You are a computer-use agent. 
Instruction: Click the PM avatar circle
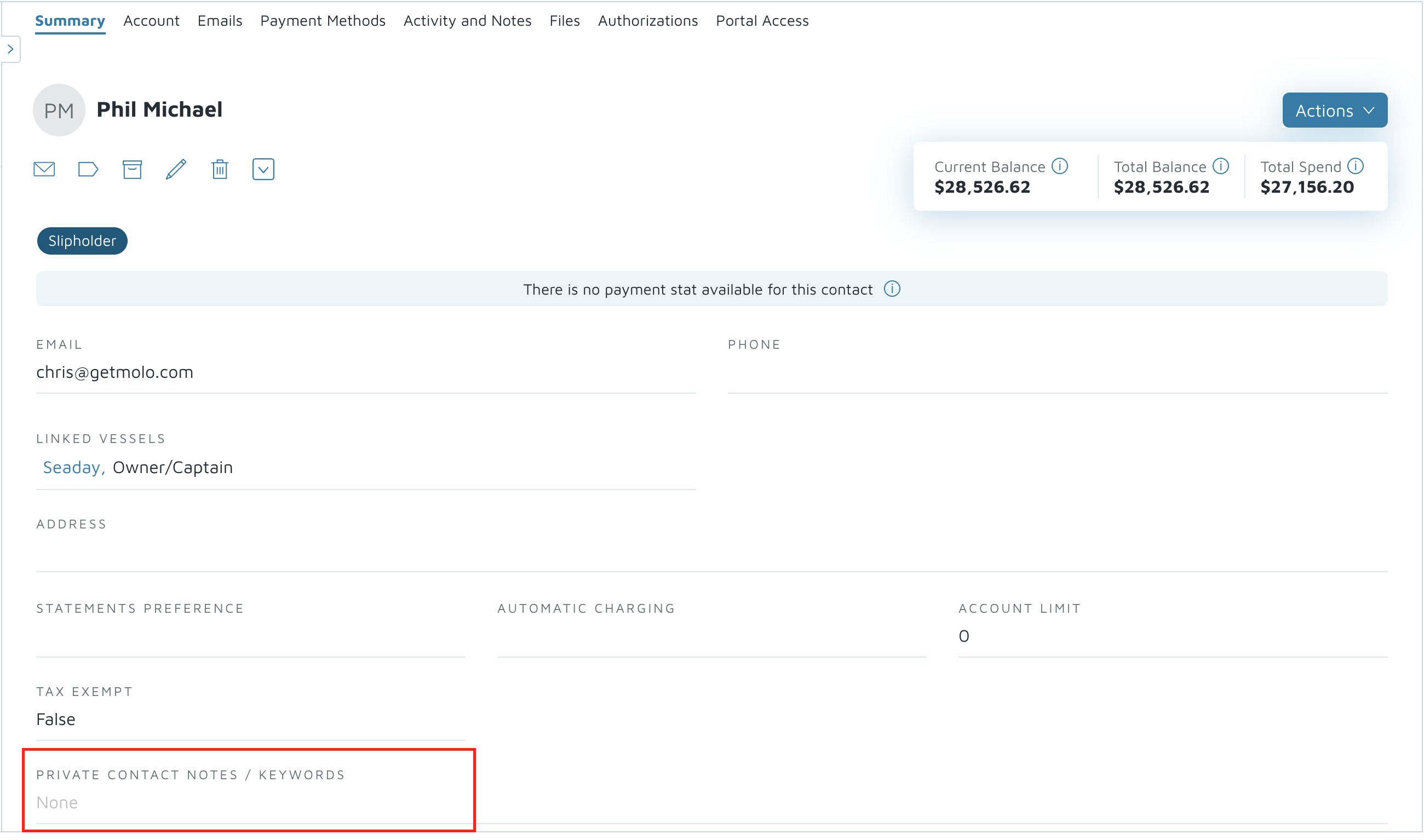pos(59,111)
